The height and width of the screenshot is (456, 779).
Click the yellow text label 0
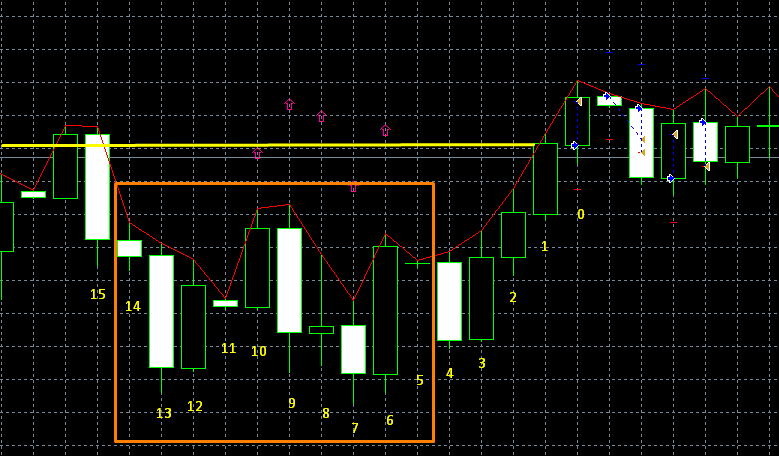581,214
